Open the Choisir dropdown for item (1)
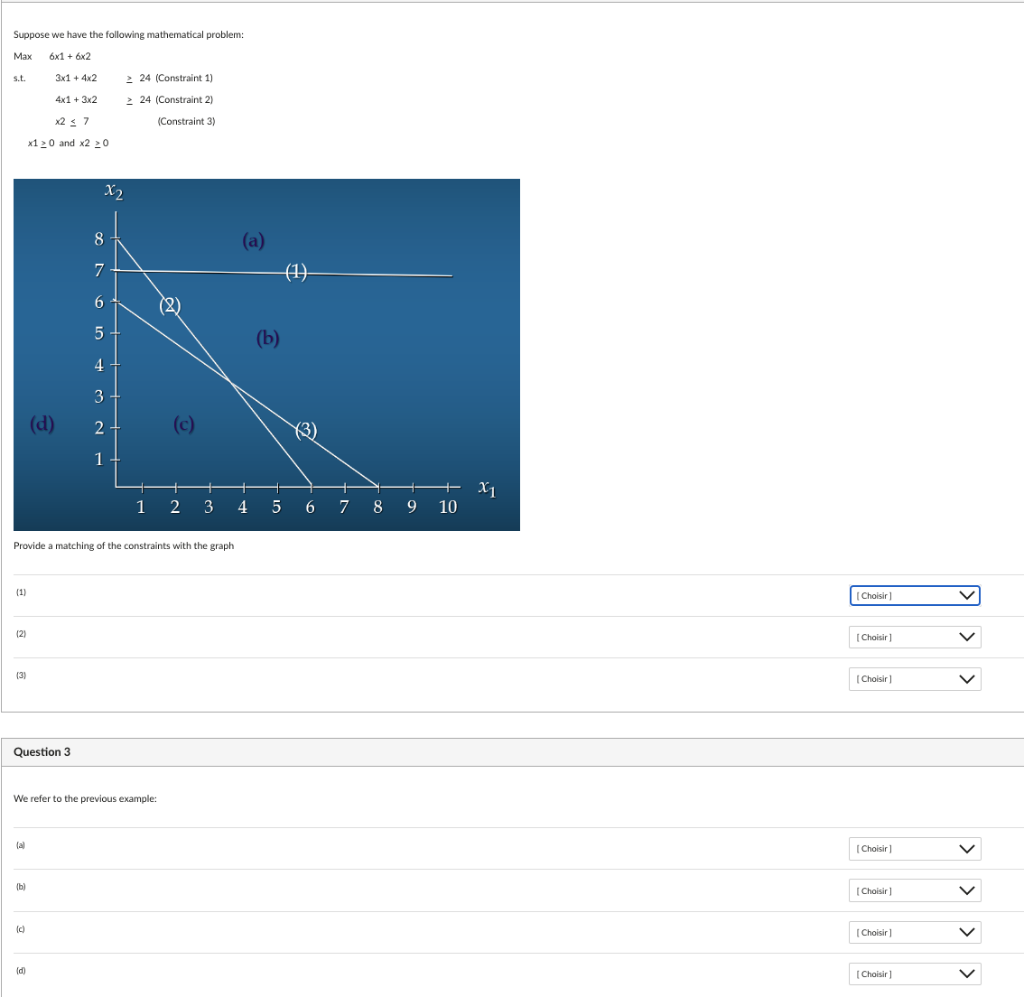This screenshot has width=1024, height=997. point(914,595)
